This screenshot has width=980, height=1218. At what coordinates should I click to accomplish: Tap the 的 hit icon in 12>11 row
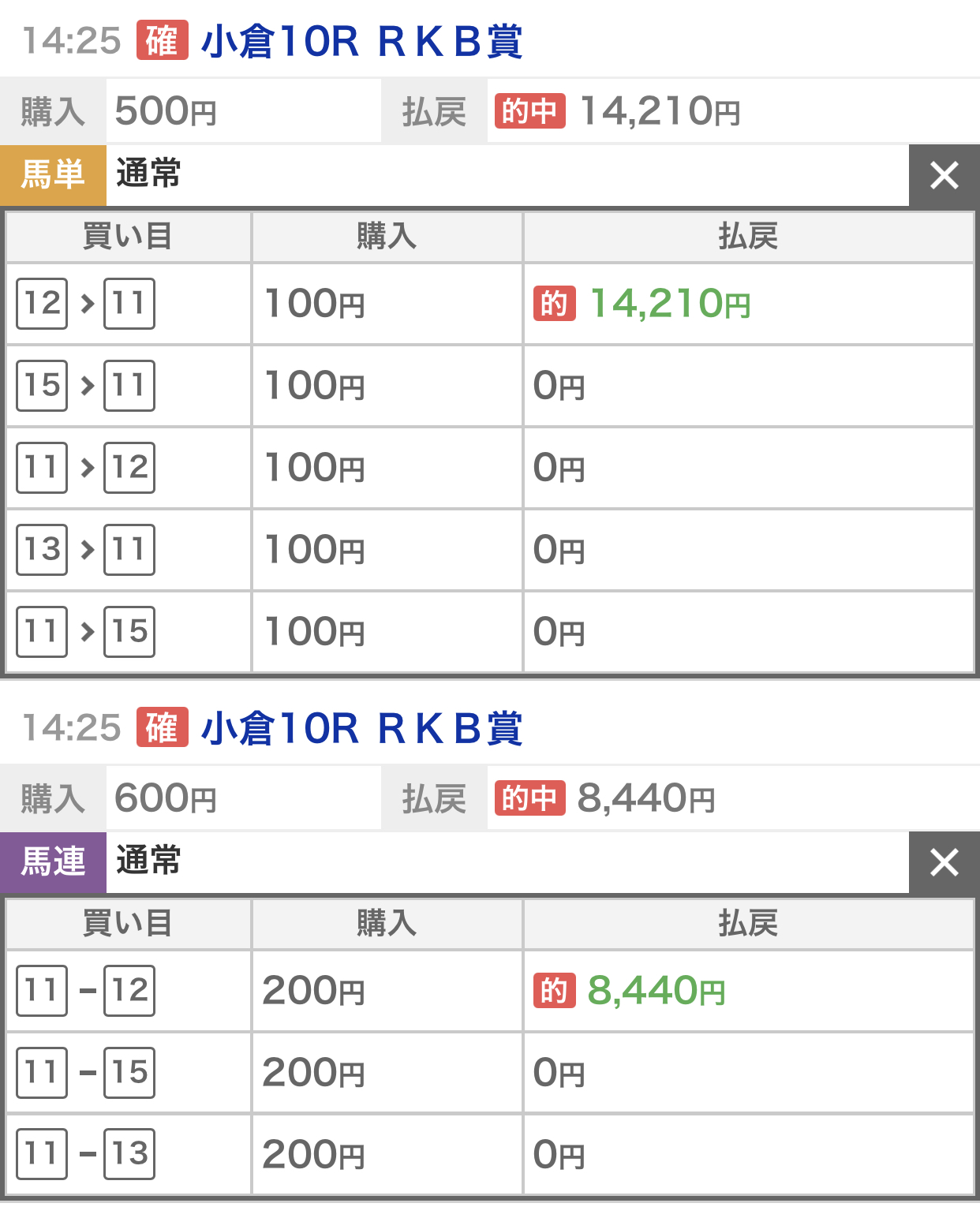[555, 304]
